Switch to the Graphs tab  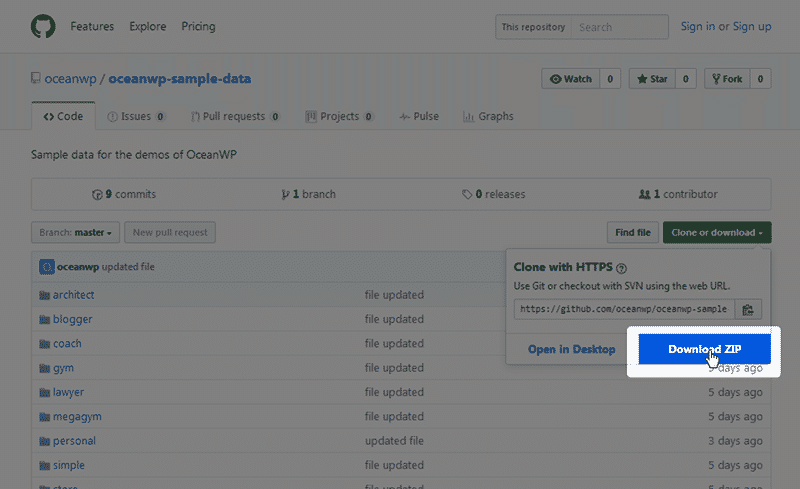[488, 116]
